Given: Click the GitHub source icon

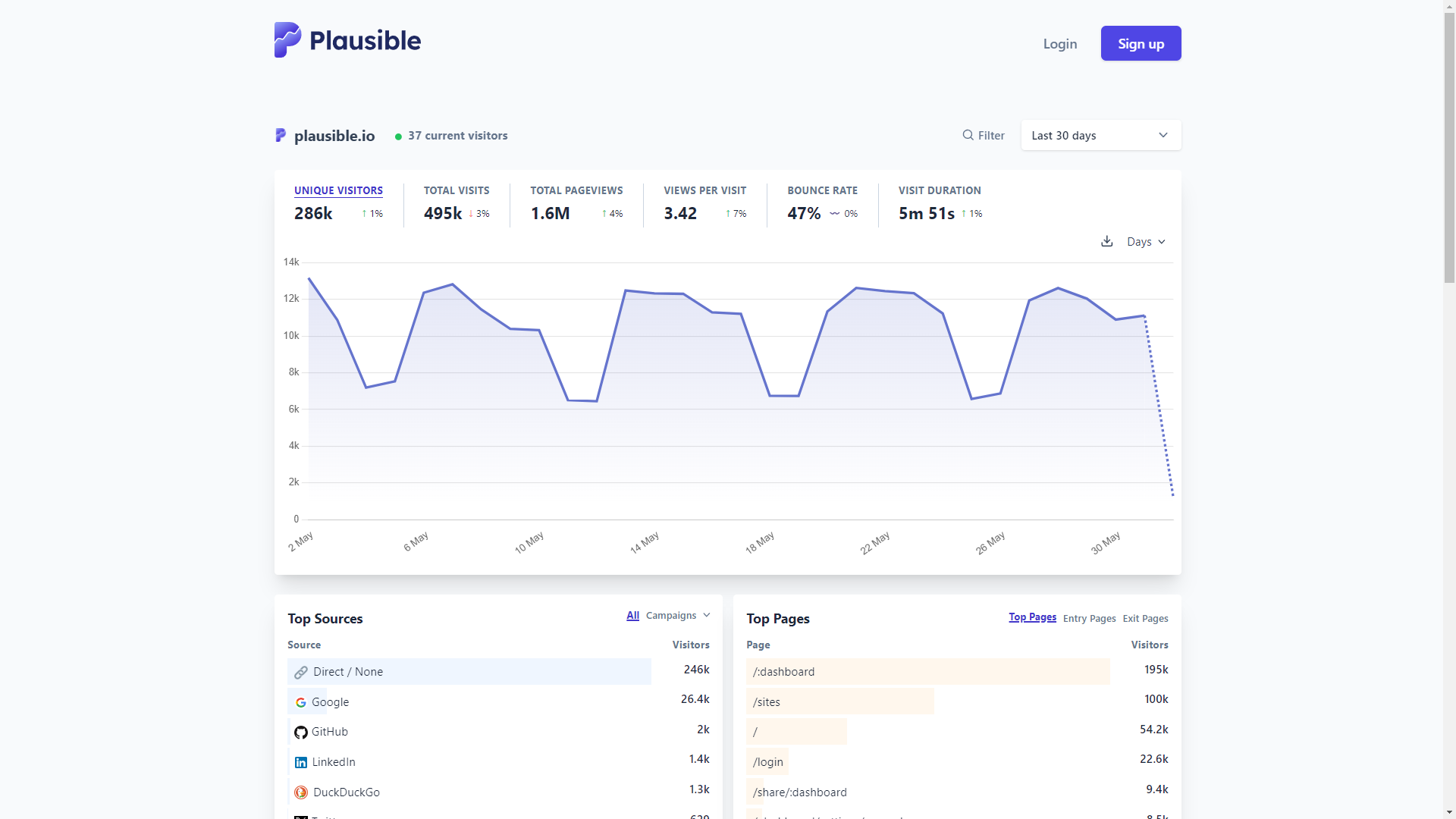Looking at the screenshot, I should pyautogui.click(x=301, y=732).
